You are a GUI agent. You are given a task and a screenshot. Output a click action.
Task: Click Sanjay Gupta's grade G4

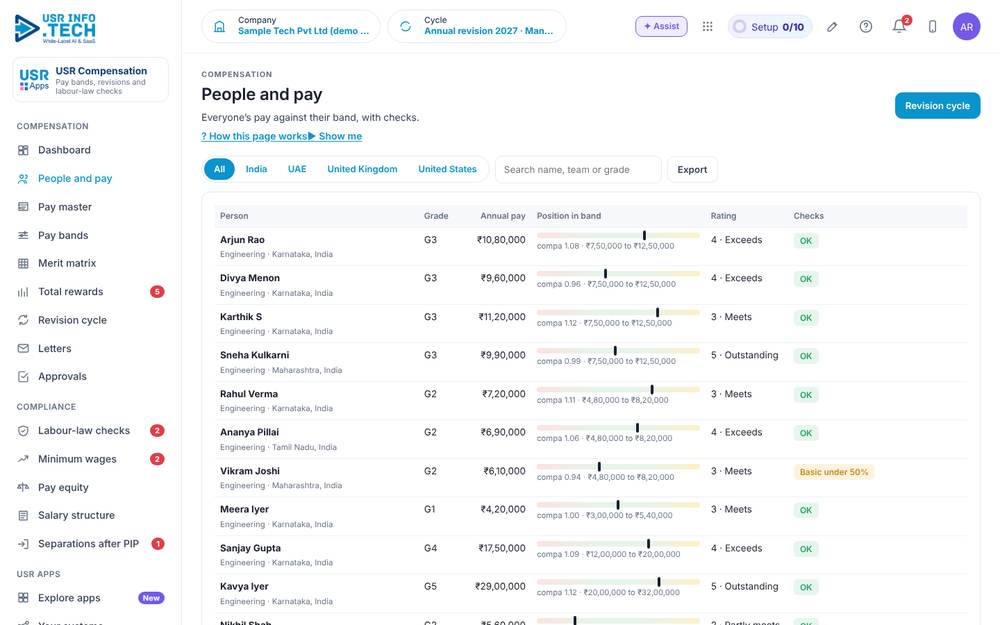[x=430, y=548]
